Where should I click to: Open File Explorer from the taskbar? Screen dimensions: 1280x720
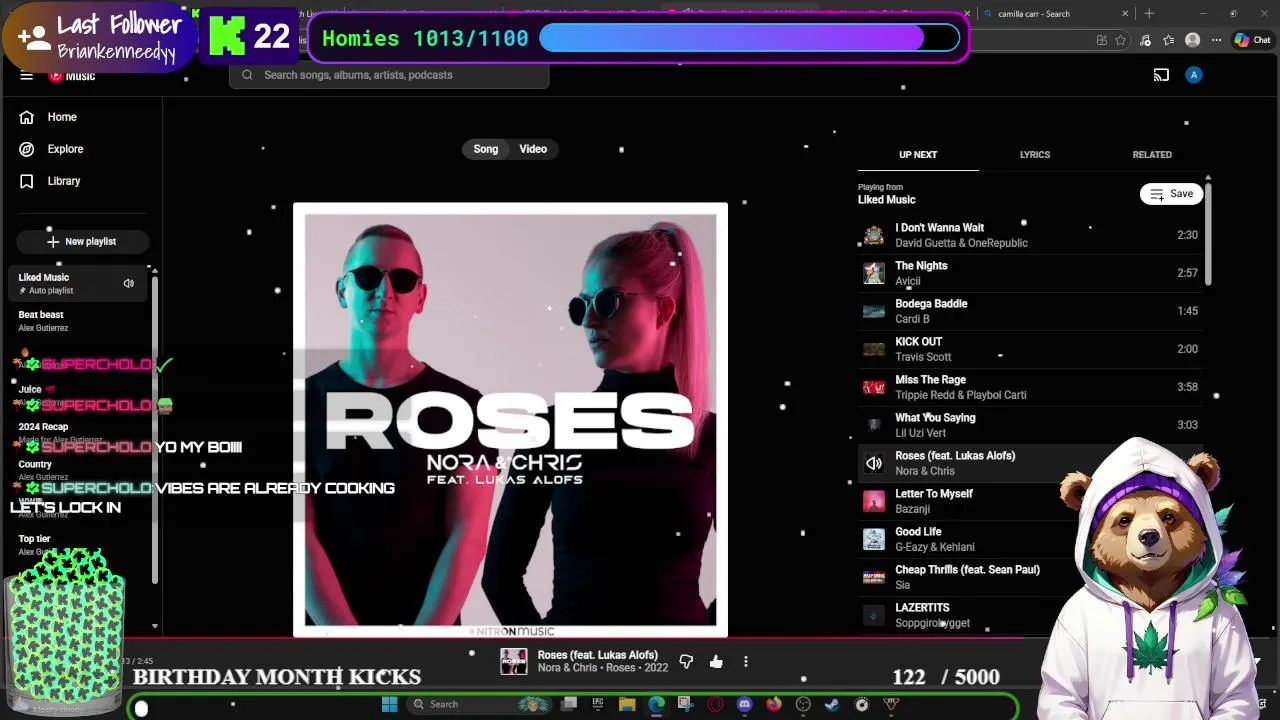click(627, 704)
